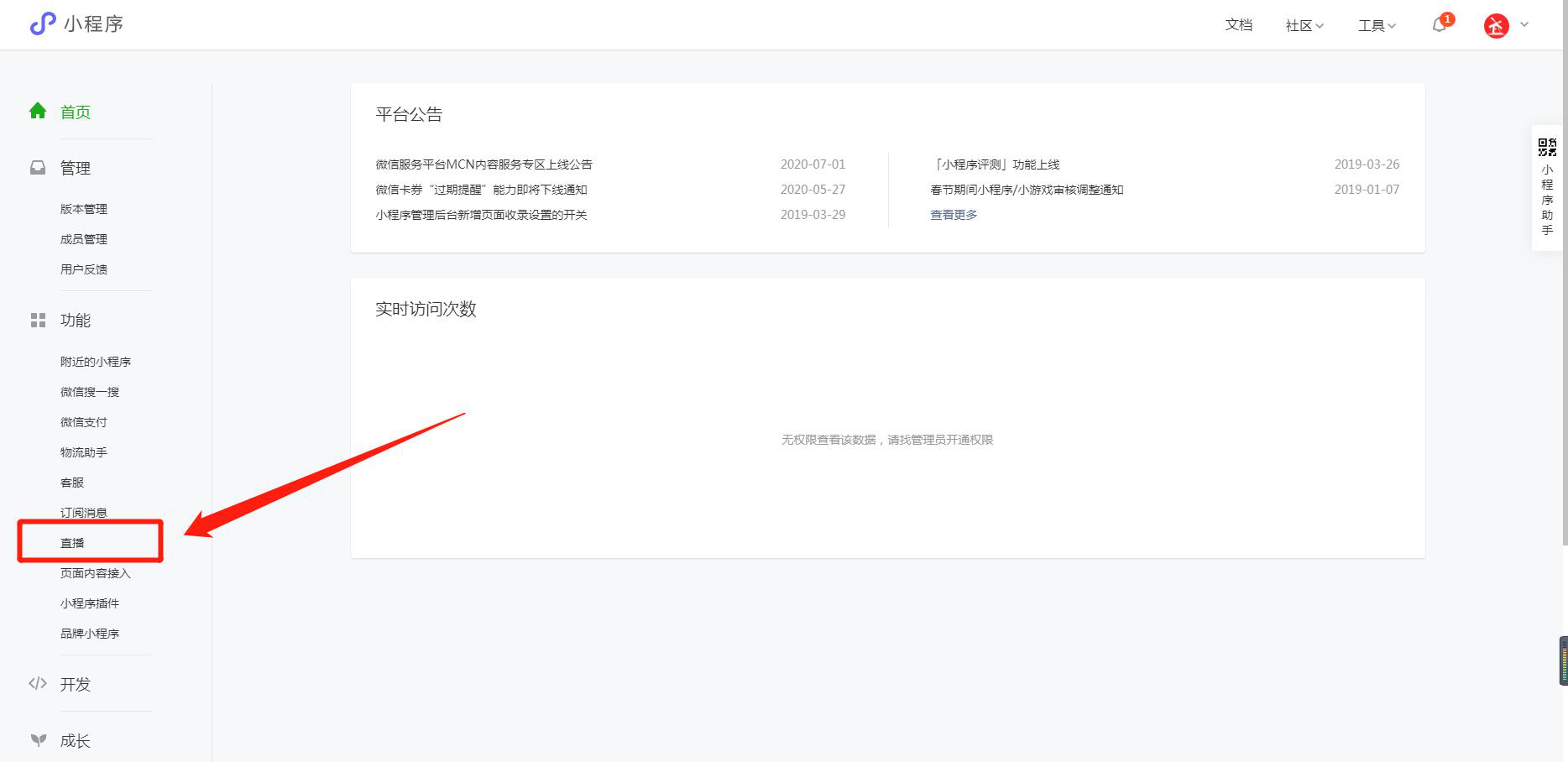Open the 「小程序评测」功能上线 announcement
The image size is (1568, 762).
click(996, 164)
